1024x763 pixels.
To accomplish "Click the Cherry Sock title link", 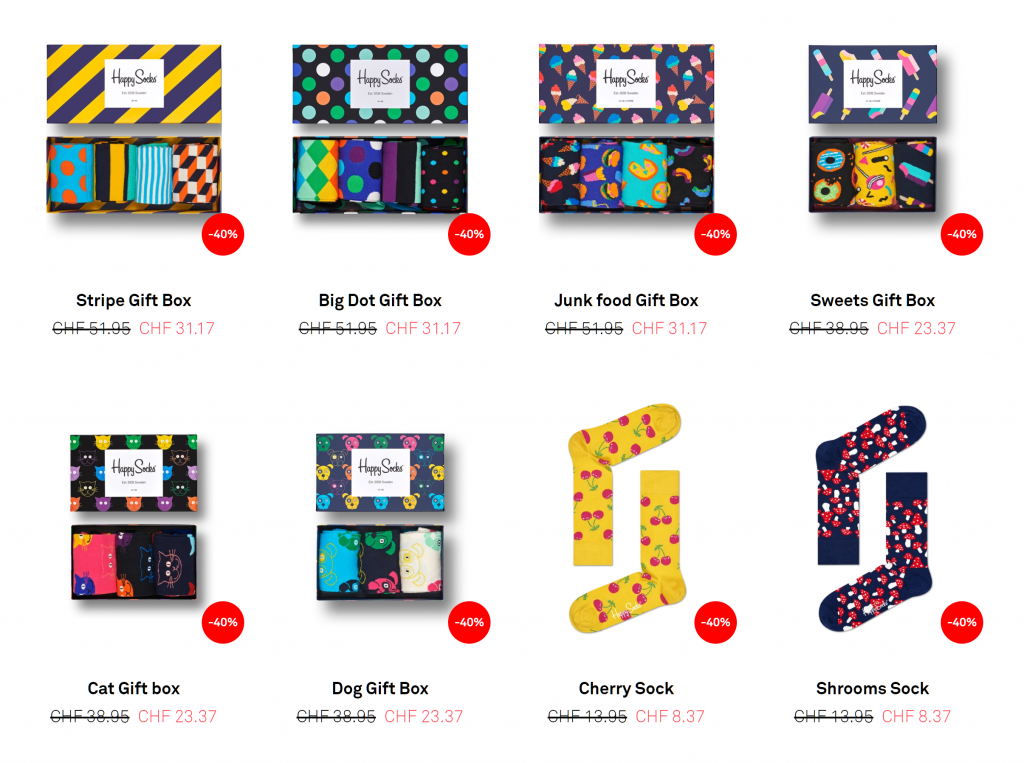I will [x=626, y=689].
